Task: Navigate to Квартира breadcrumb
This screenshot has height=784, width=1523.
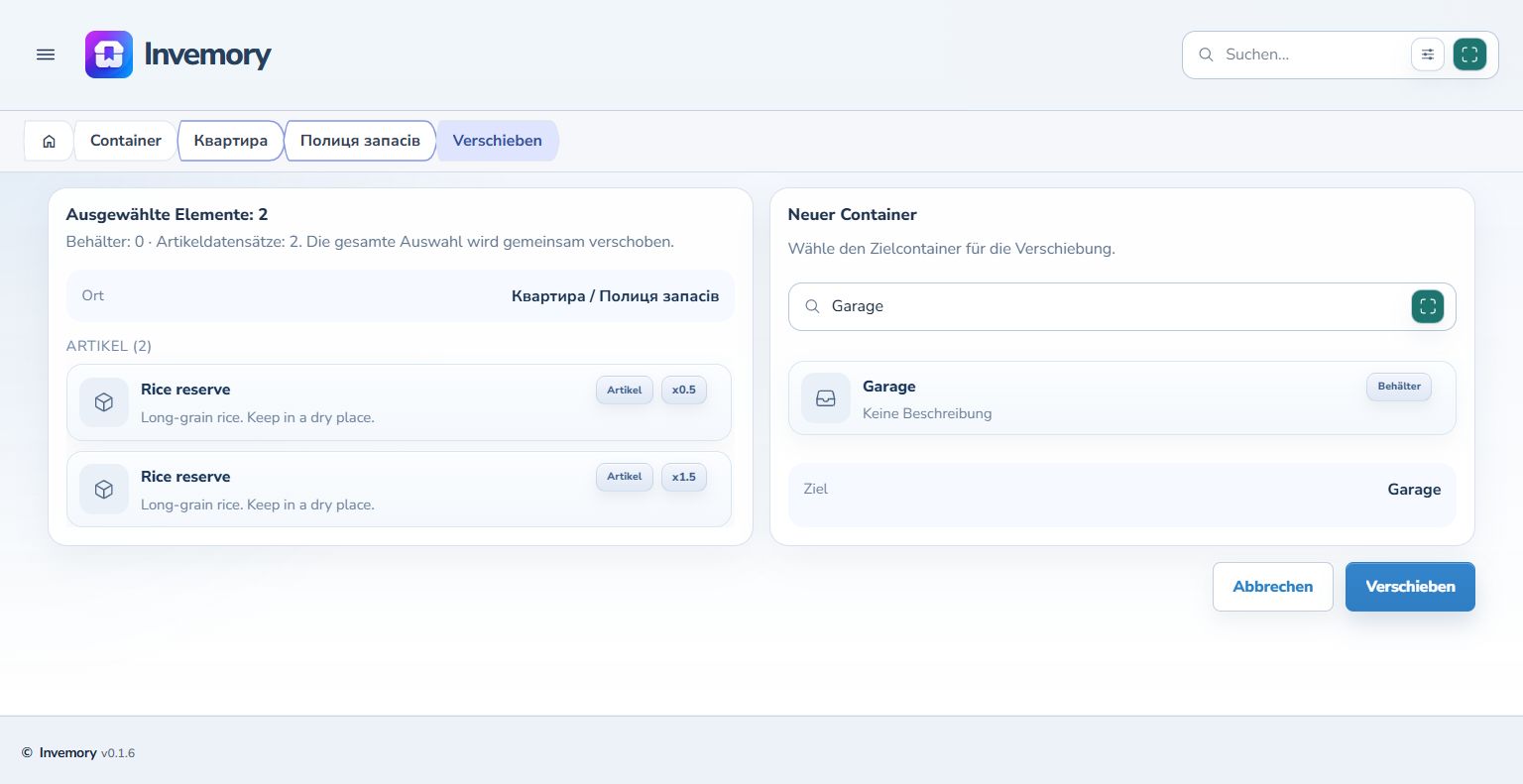Action: click(x=231, y=141)
